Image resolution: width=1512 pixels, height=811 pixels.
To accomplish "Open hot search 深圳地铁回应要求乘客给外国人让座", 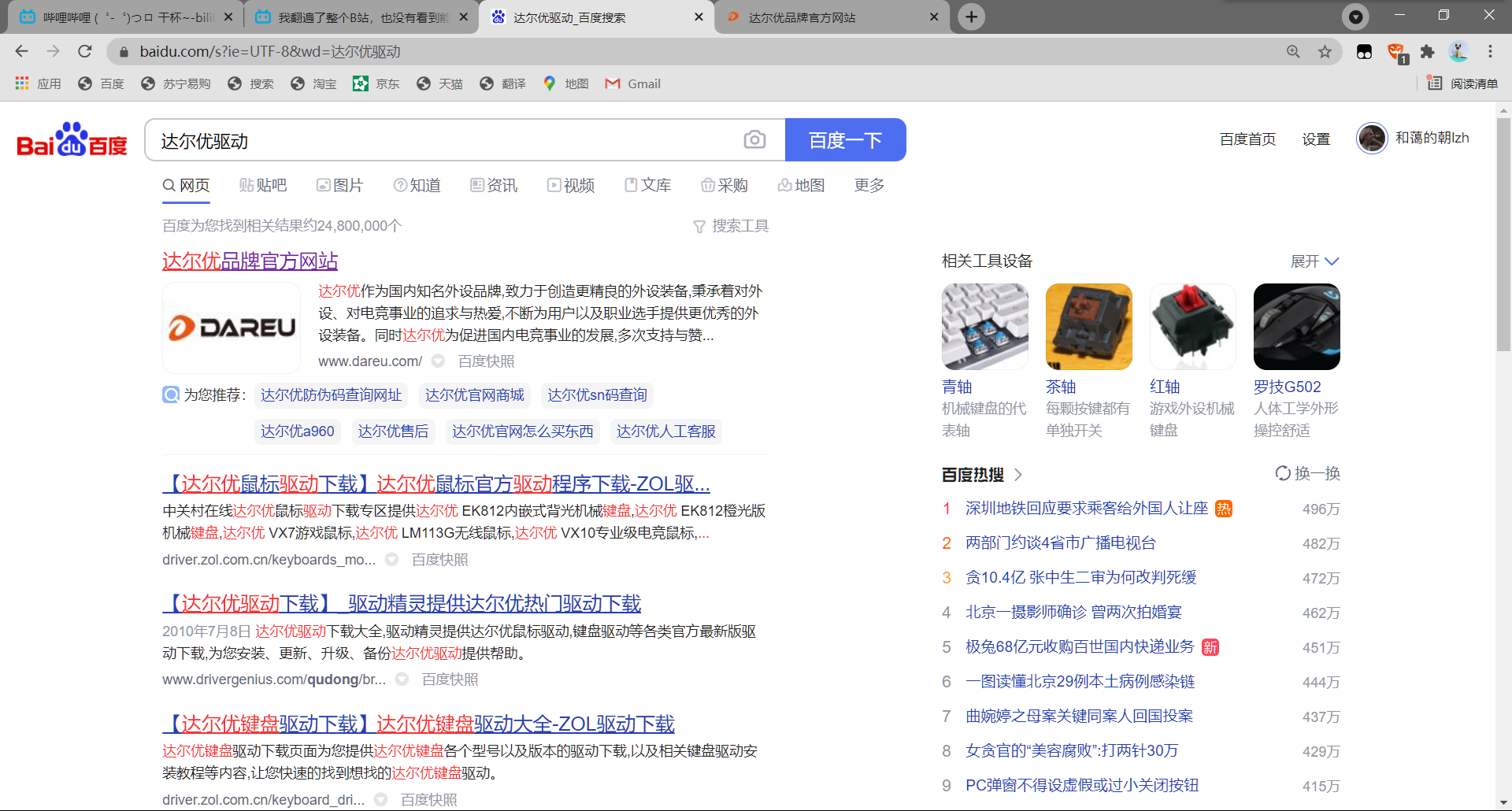I will click(x=1087, y=508).
